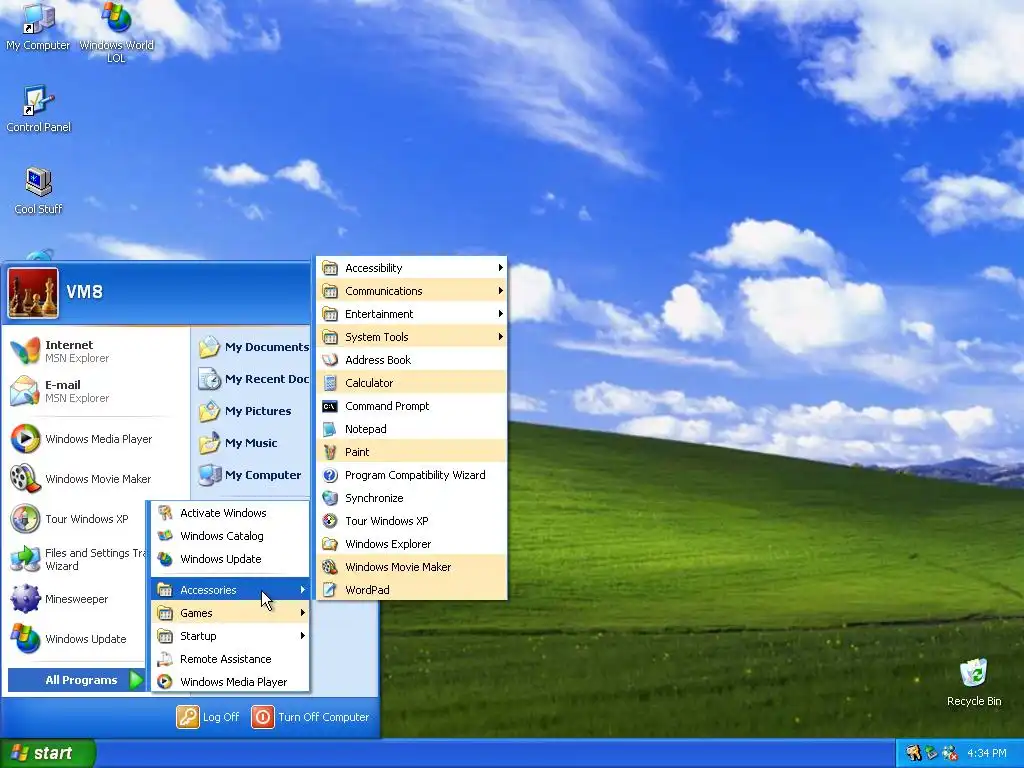The height and width of the screenshot is (768, 1024).
Task: Expand the Games submenu
Action: tap(230, 613)
